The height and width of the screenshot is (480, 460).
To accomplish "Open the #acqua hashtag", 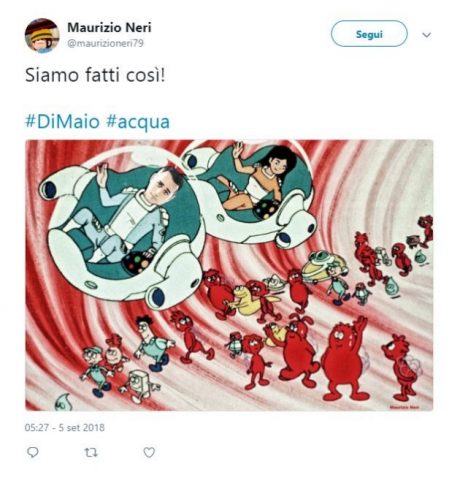I will [138, 122].
